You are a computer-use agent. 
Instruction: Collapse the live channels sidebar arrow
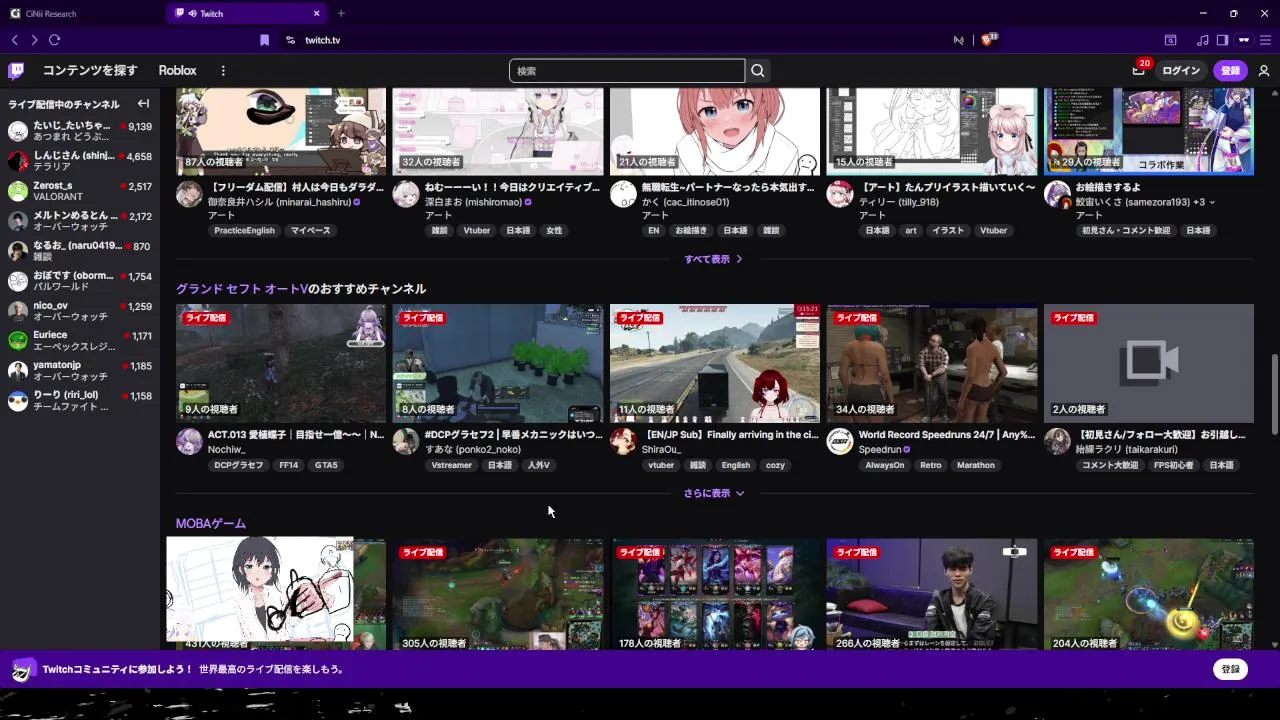click(143, 104)
